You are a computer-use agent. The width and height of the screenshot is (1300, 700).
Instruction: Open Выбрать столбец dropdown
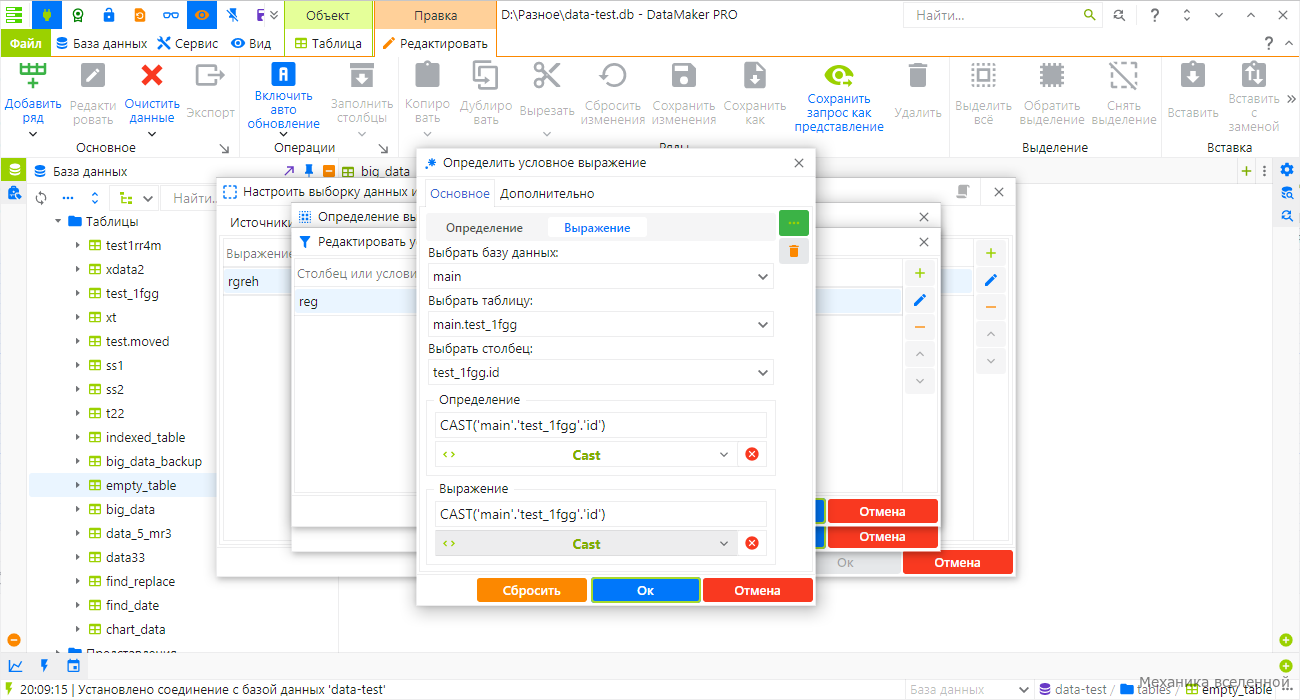601,372
